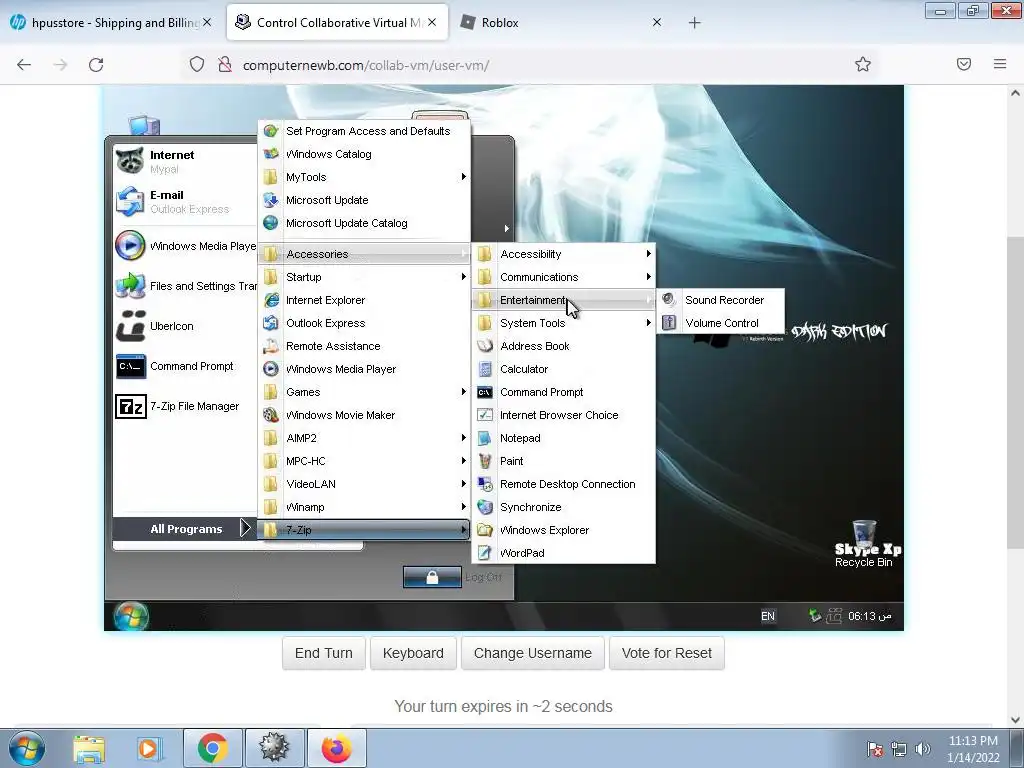Viewport: 1024px width, 768px height.
Task: Click the host volume speaker icon
Action: click(922, 749)
